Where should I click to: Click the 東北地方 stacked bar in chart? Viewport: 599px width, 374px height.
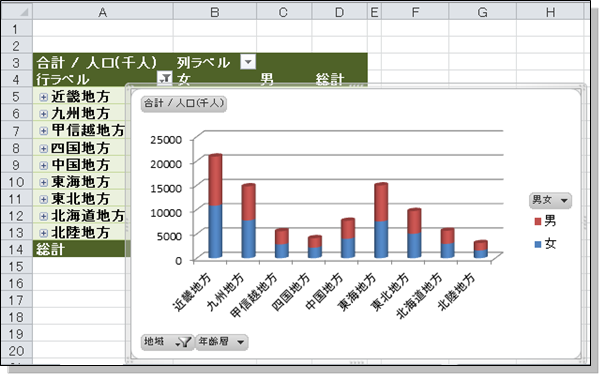[414, 233]
